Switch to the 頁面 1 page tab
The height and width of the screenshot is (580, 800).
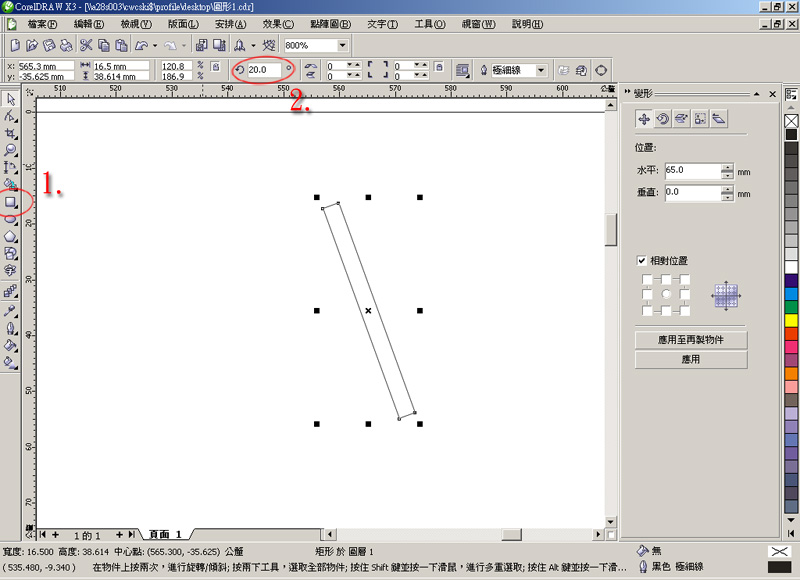[x=165, y=534]
